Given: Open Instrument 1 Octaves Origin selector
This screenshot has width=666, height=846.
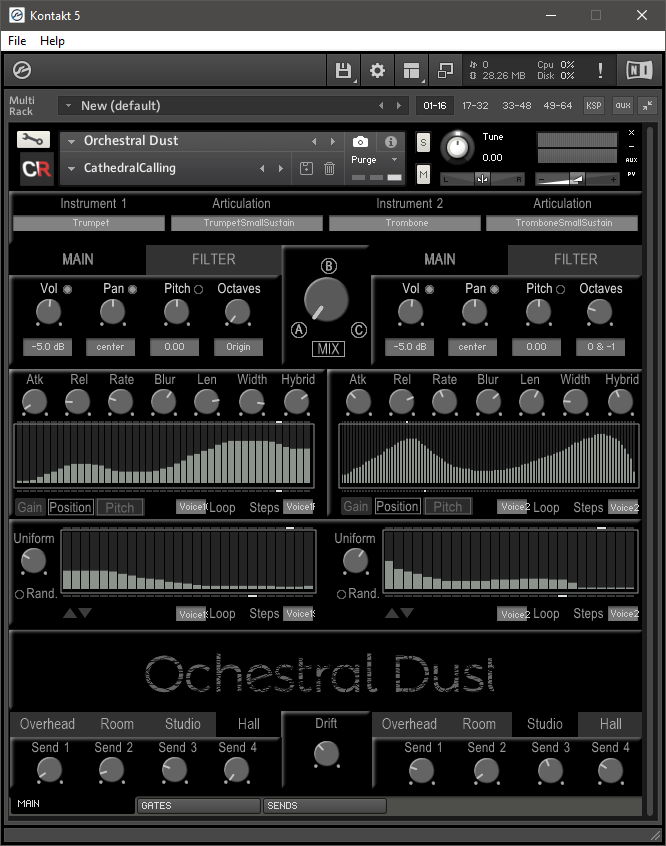Looking at the screenshot, I should click(x=238, y=347).
